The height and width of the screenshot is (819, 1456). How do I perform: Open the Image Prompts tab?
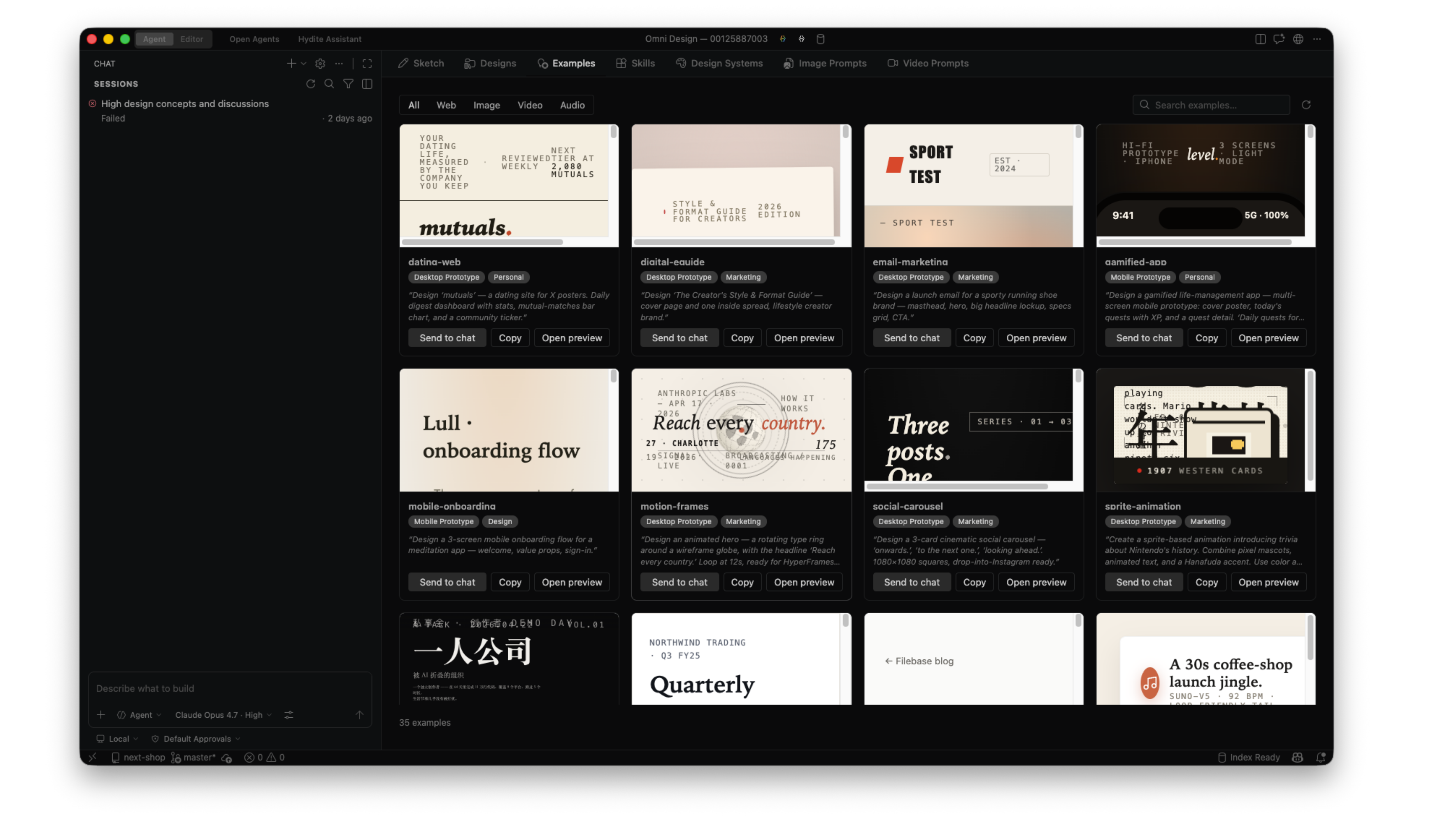tap(825, 63)
